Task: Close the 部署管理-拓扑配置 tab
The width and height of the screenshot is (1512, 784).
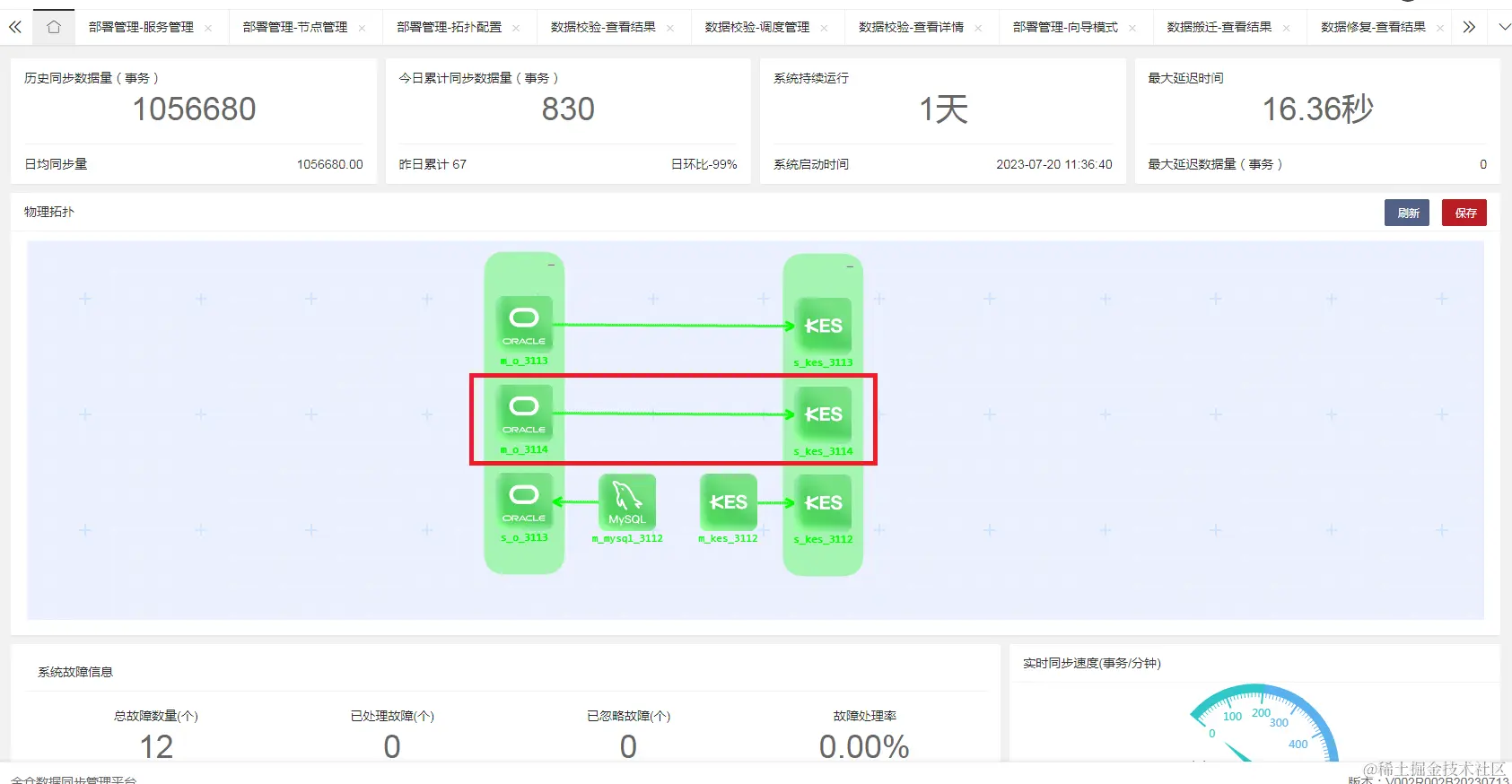Action: (516, 28)
